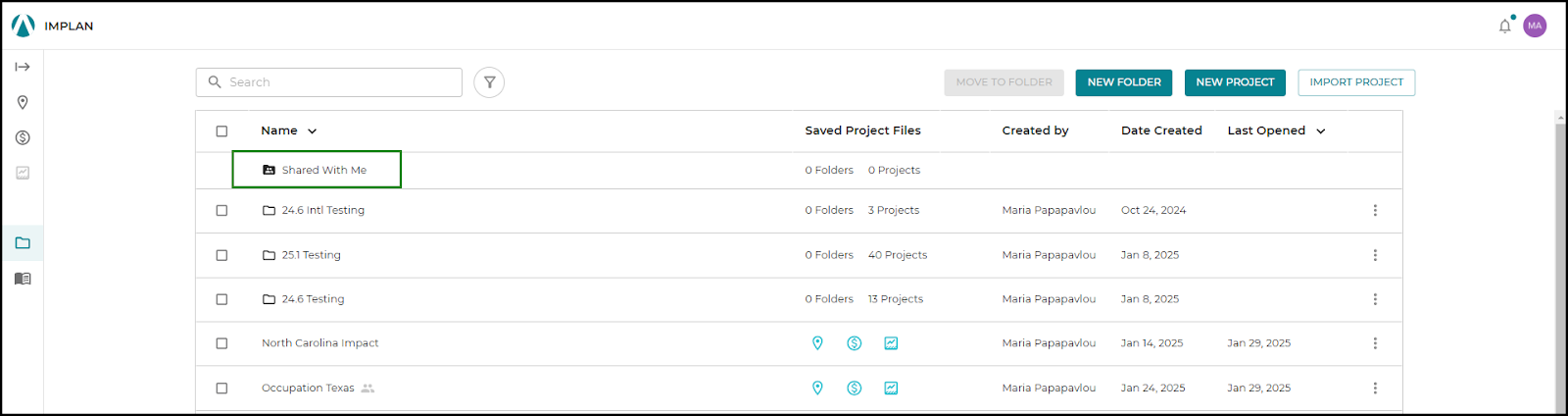Toggle the select-all header checkbox
The width and height of the screenshot is (1568, 416).
point(221,130)
